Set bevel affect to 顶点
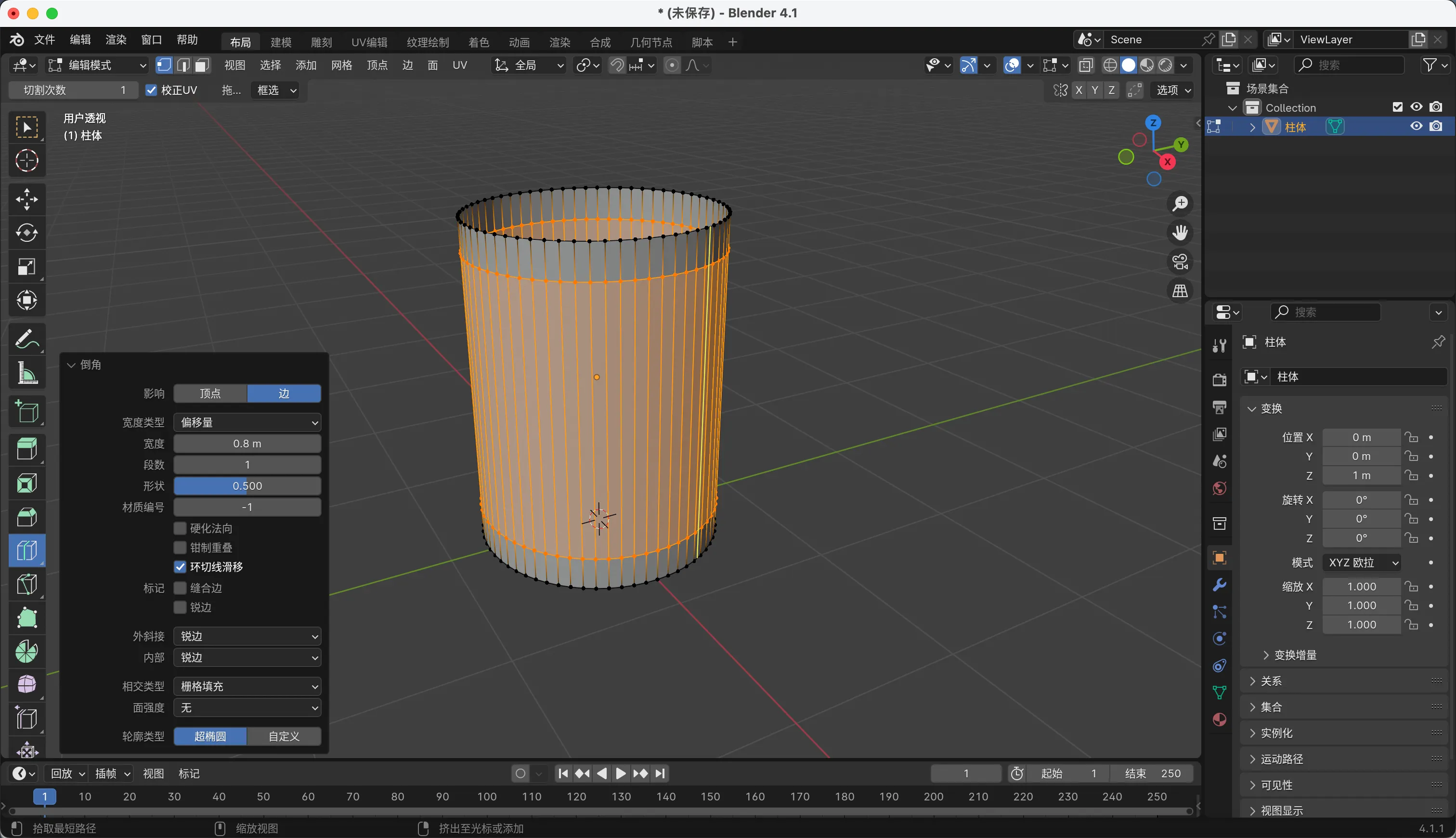The width and height of the screenshot is (1456, 838). [x=210, y=393]
